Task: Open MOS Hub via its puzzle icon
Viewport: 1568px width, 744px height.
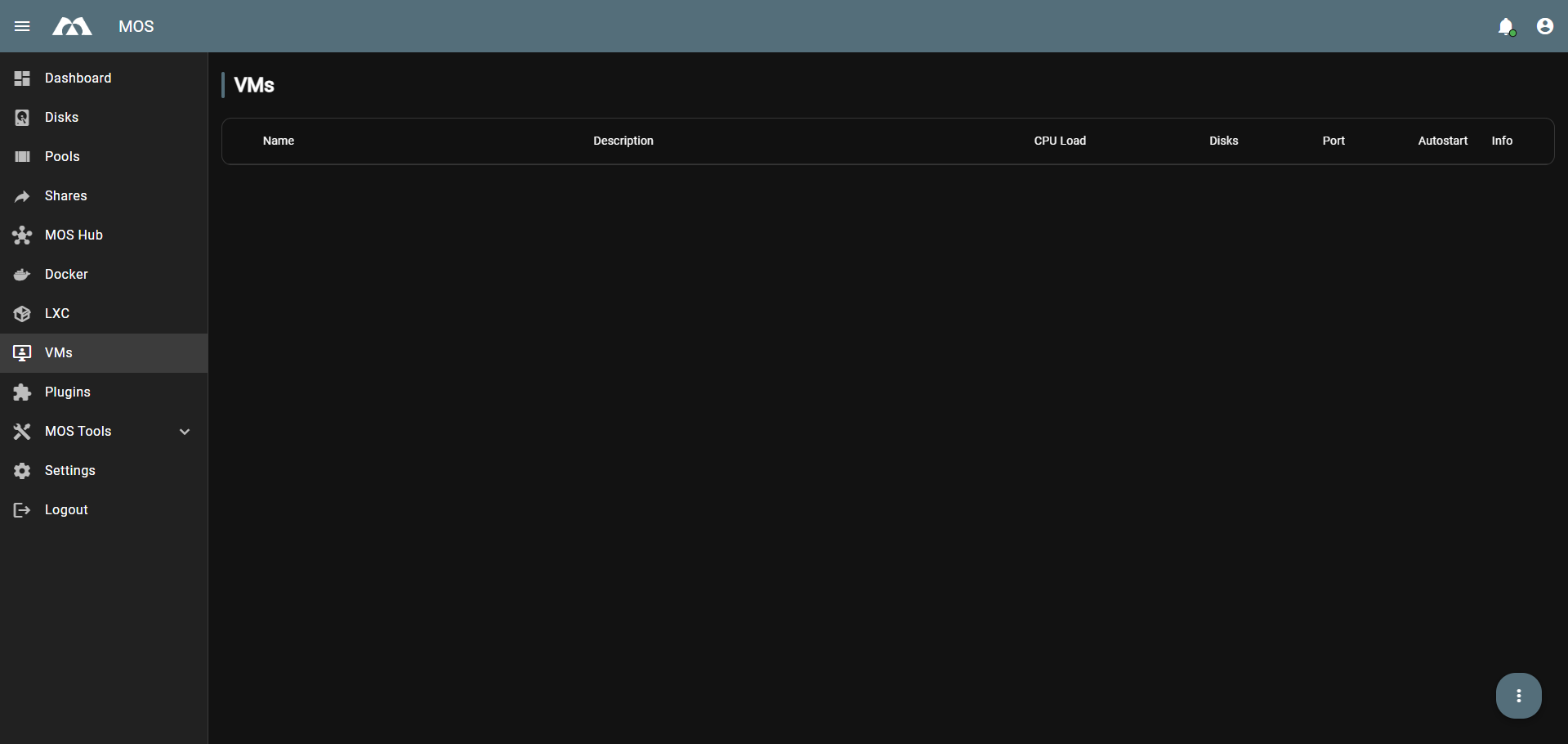Action: coord(21,235)
